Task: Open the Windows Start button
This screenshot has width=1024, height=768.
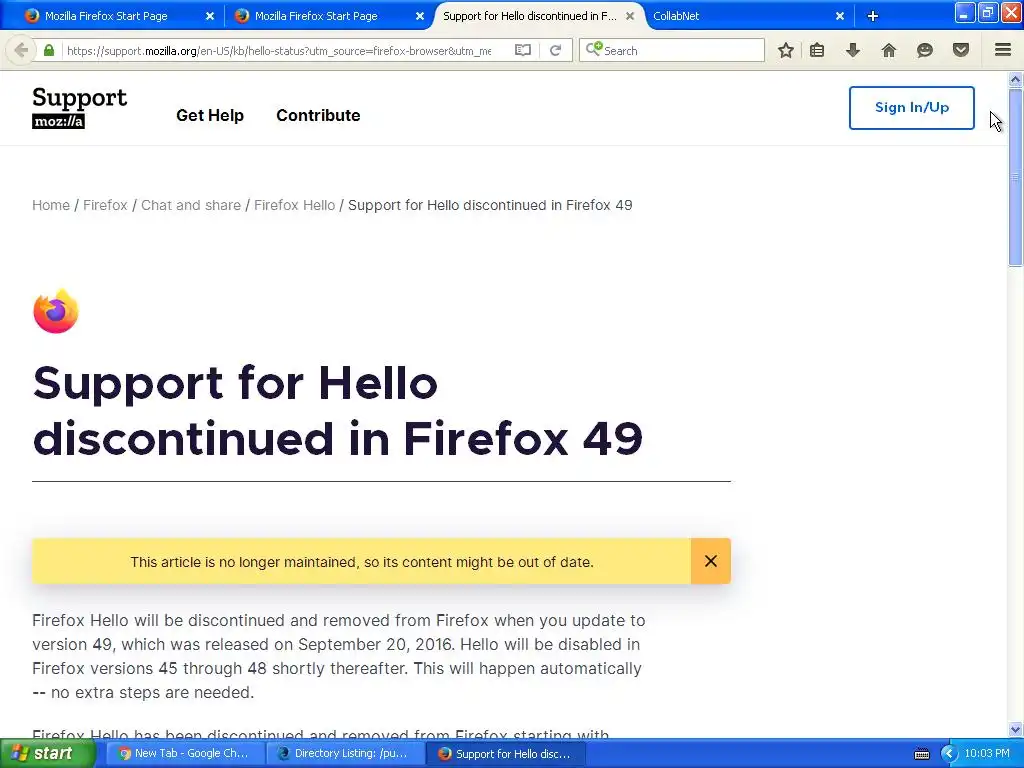Action: click(47, 754)
